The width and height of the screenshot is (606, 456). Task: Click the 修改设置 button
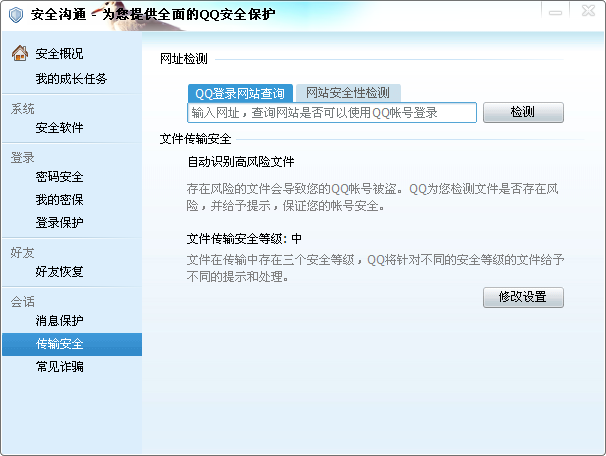pos(523,297)
